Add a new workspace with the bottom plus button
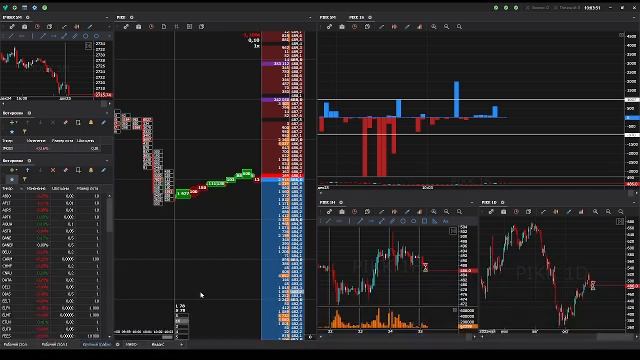Image resolution: width=640 pixels, height=360 pixels. click(182, 344)
